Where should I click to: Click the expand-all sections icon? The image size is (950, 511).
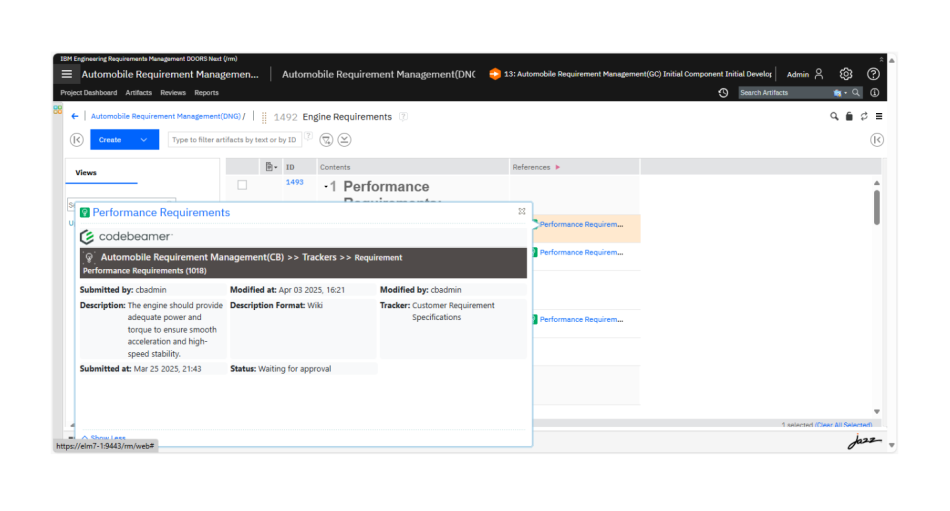coord(344,140)
